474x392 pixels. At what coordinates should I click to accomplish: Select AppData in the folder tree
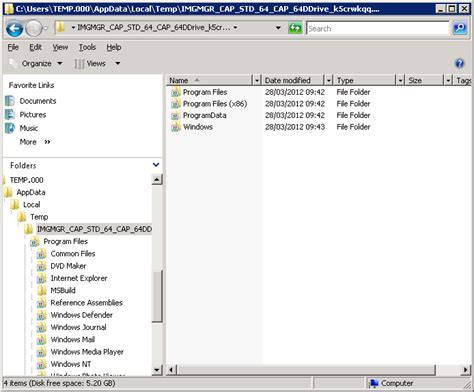[31, 192]
